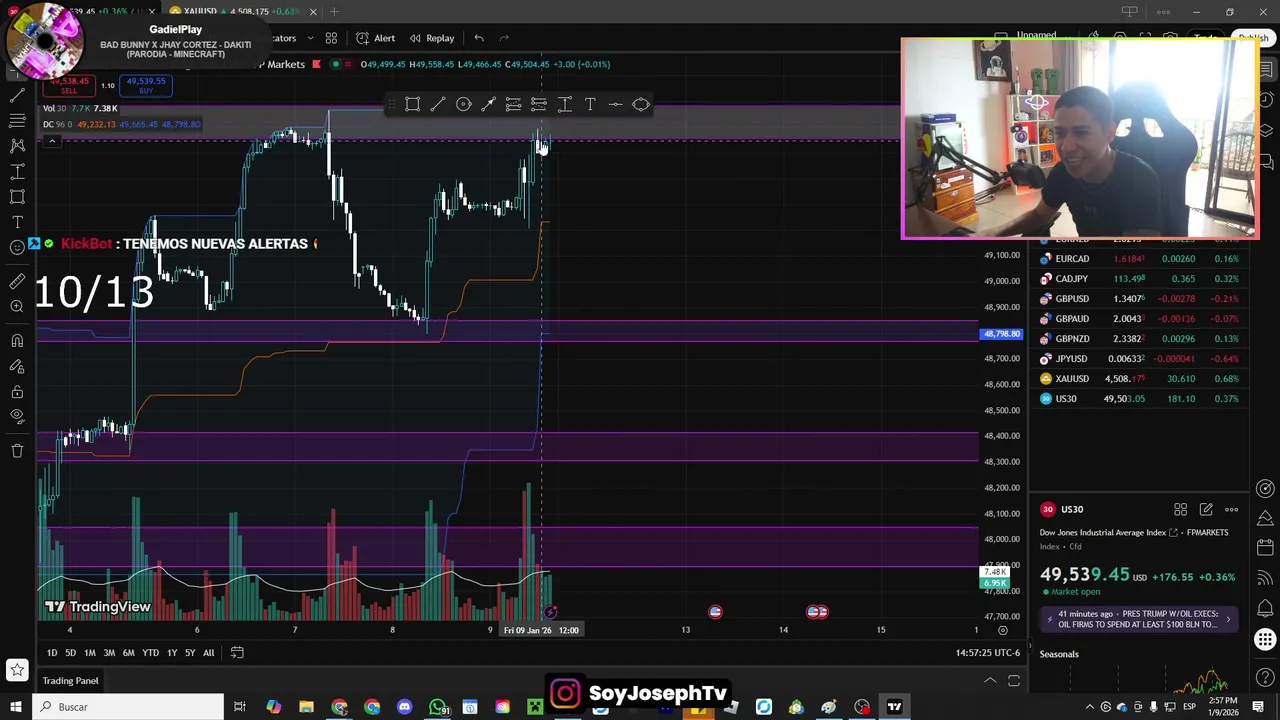The image size is (1280, 720).
Task: Expand the bottom panel with chevron up
Action: pyautogui.click(x=990, y=681)
